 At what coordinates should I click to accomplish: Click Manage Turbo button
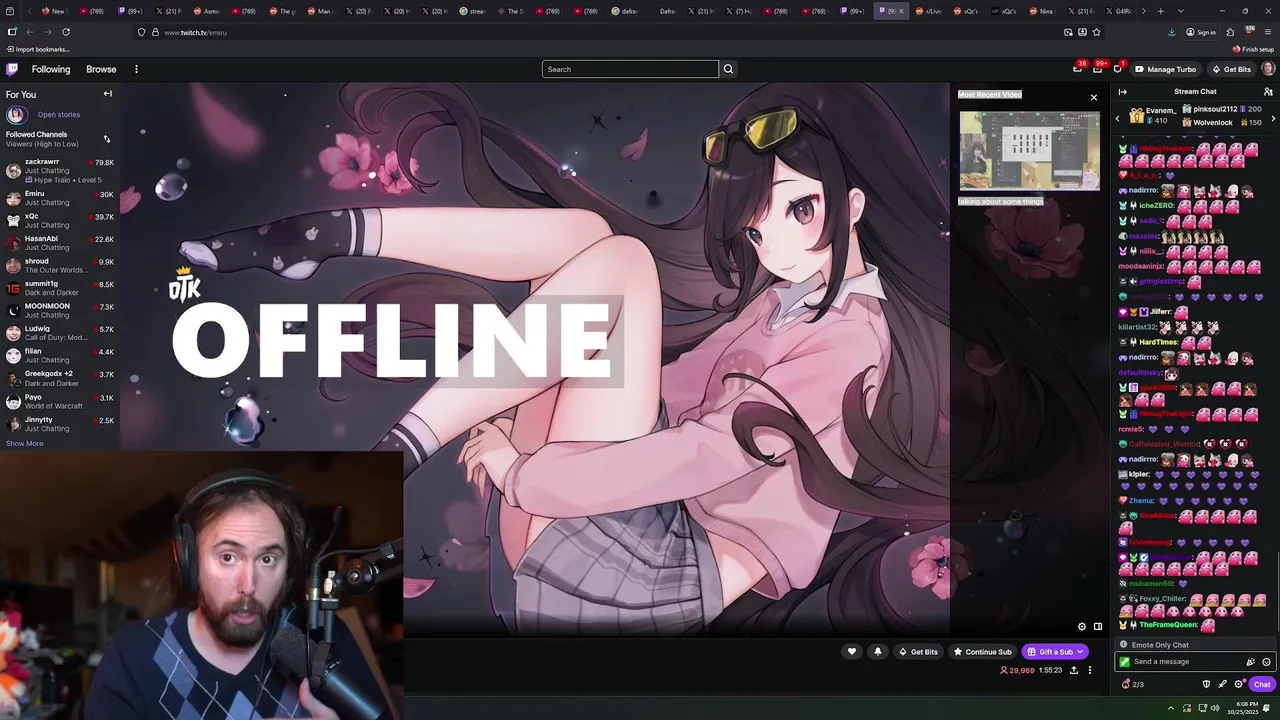[1165, 69]
